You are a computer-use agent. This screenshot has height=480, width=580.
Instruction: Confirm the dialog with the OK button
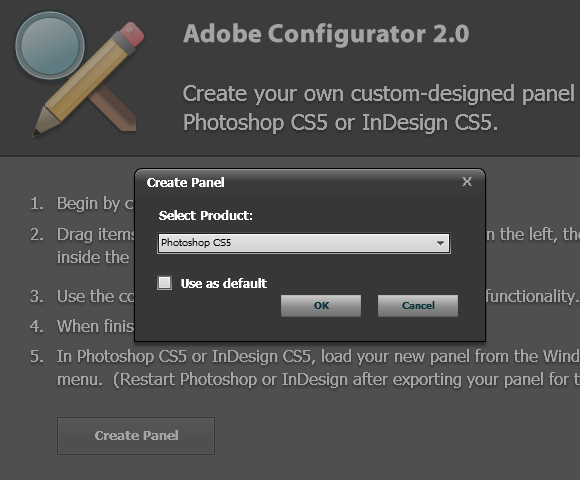coord(321,305)
